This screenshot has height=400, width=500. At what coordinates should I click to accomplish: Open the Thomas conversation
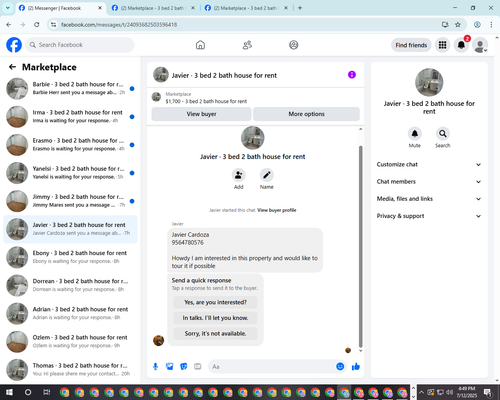coord(70,370)
